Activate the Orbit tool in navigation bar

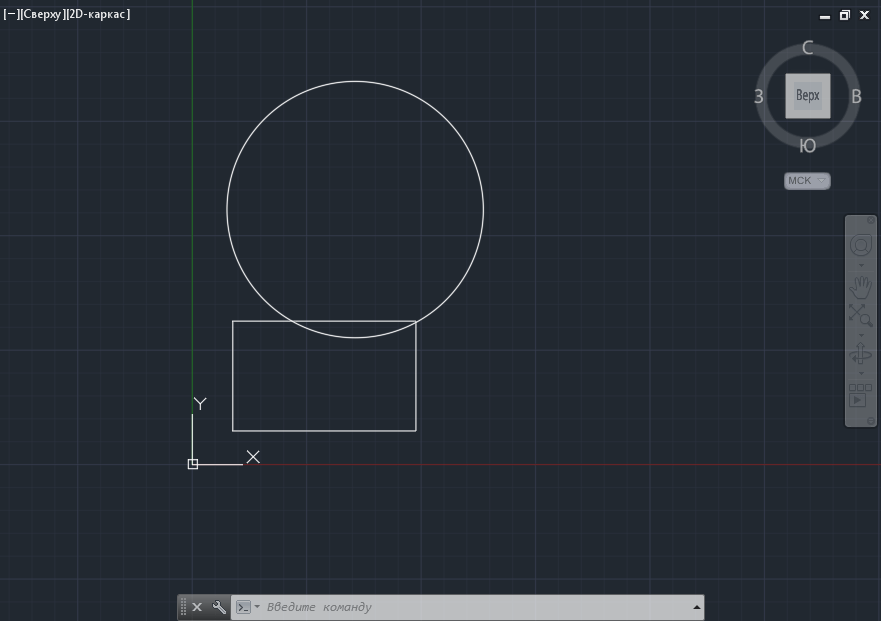(860, 355)
